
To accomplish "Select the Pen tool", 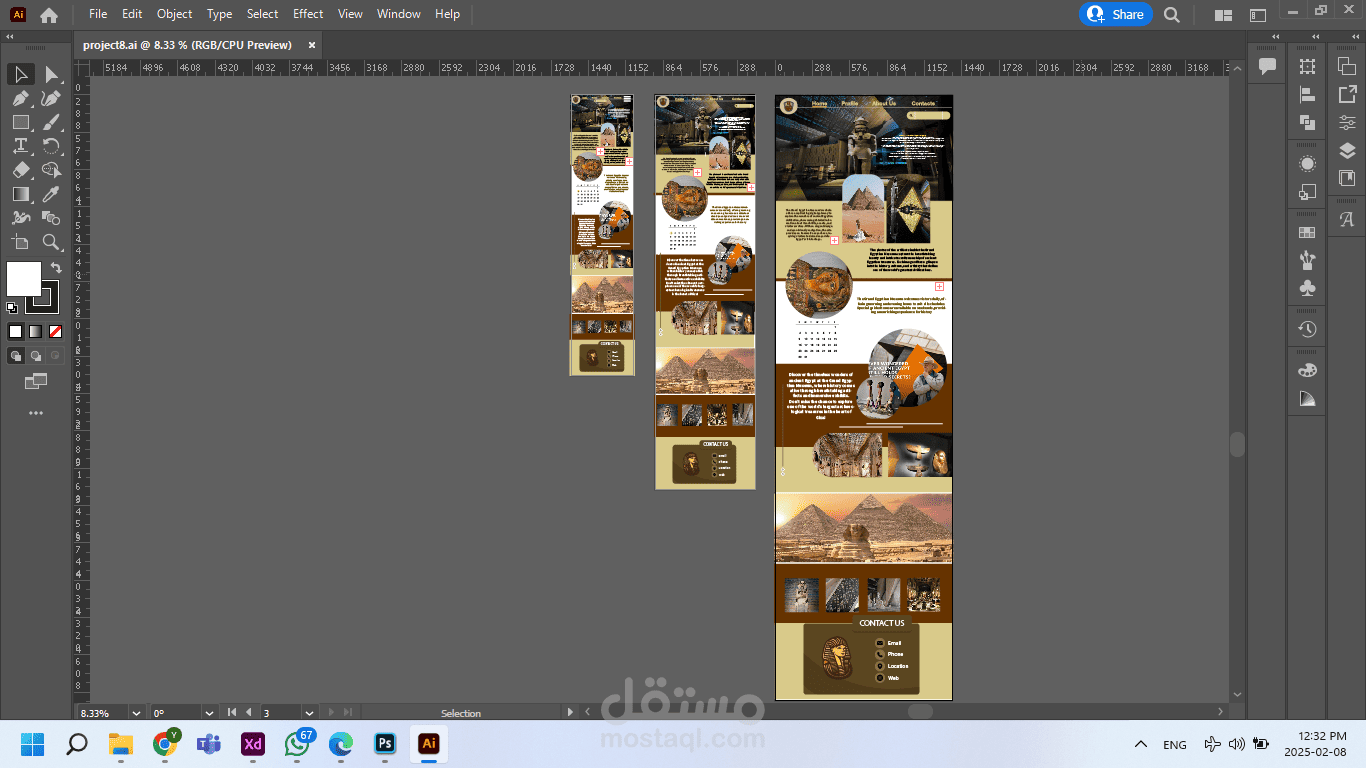I will click(x=20, y=99).
